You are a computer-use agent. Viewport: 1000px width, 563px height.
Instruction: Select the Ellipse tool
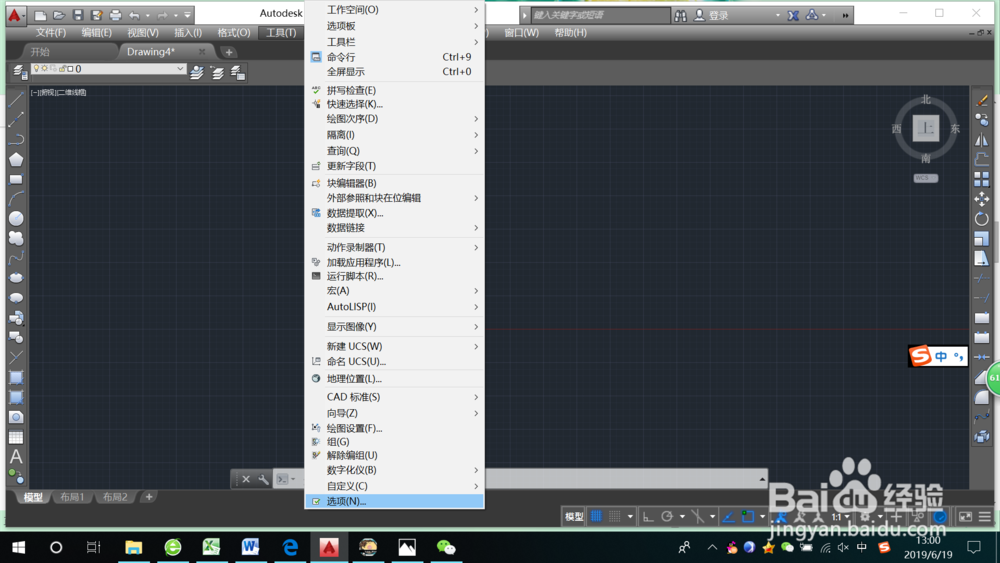coord(16,277)
